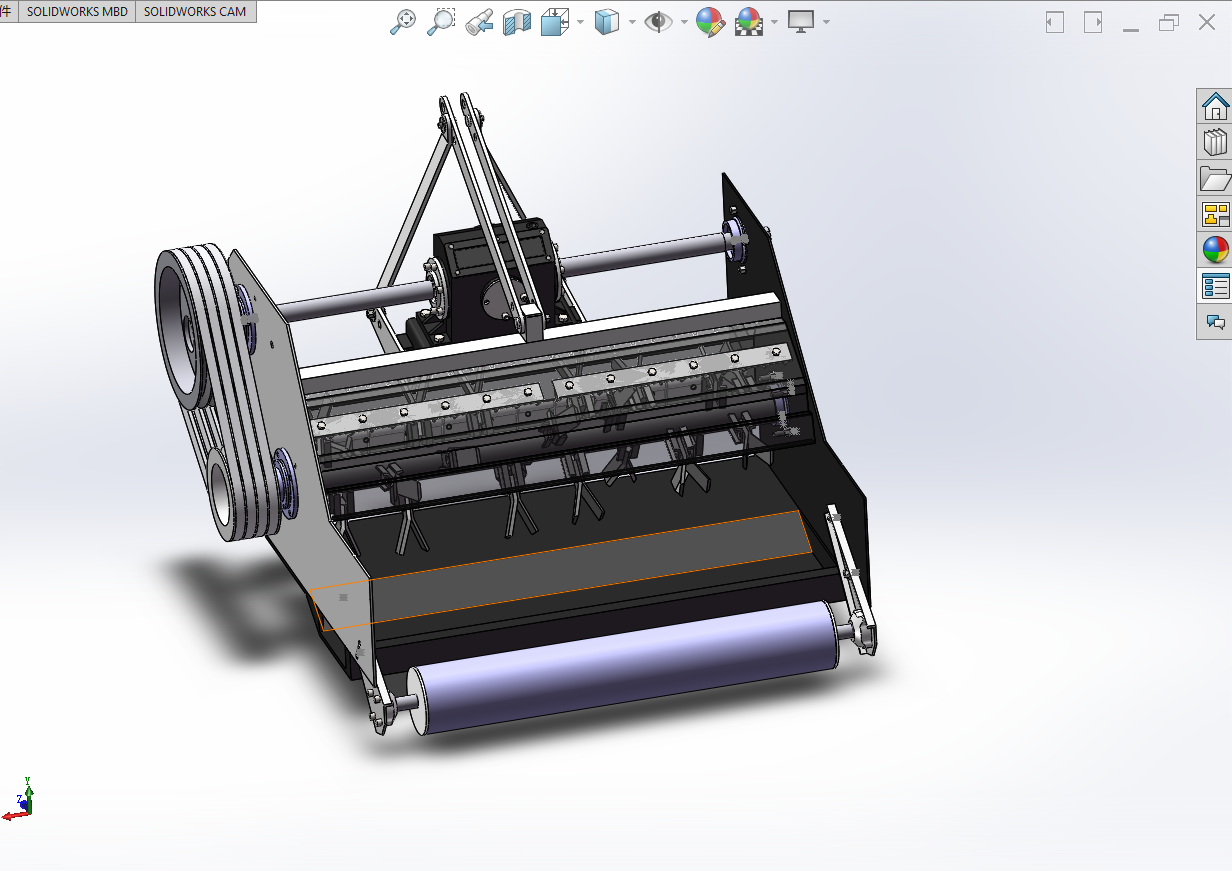Open the View Palette tab

click(x=1215, y=214)
